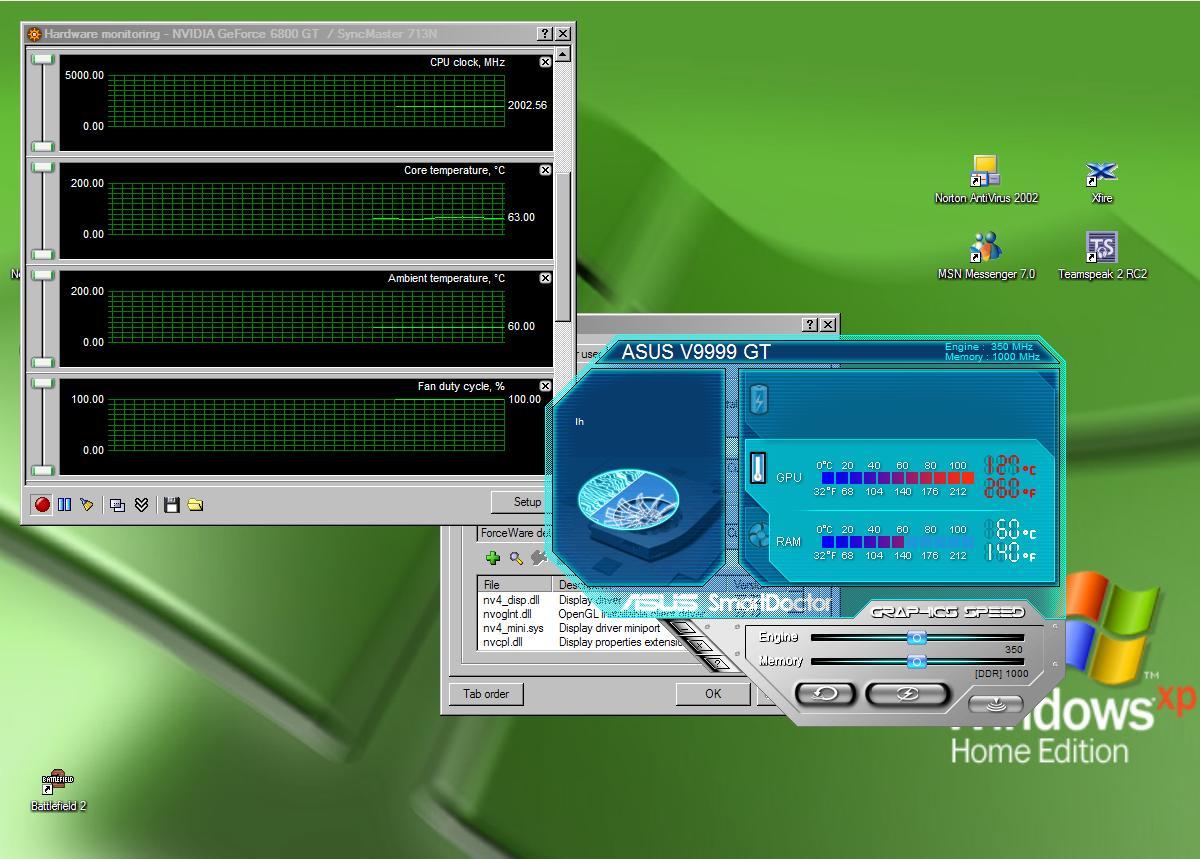Click the detach windows icon in monitoring toolbar
This screenshot has width=1200, height=859.
pos(118,505)
